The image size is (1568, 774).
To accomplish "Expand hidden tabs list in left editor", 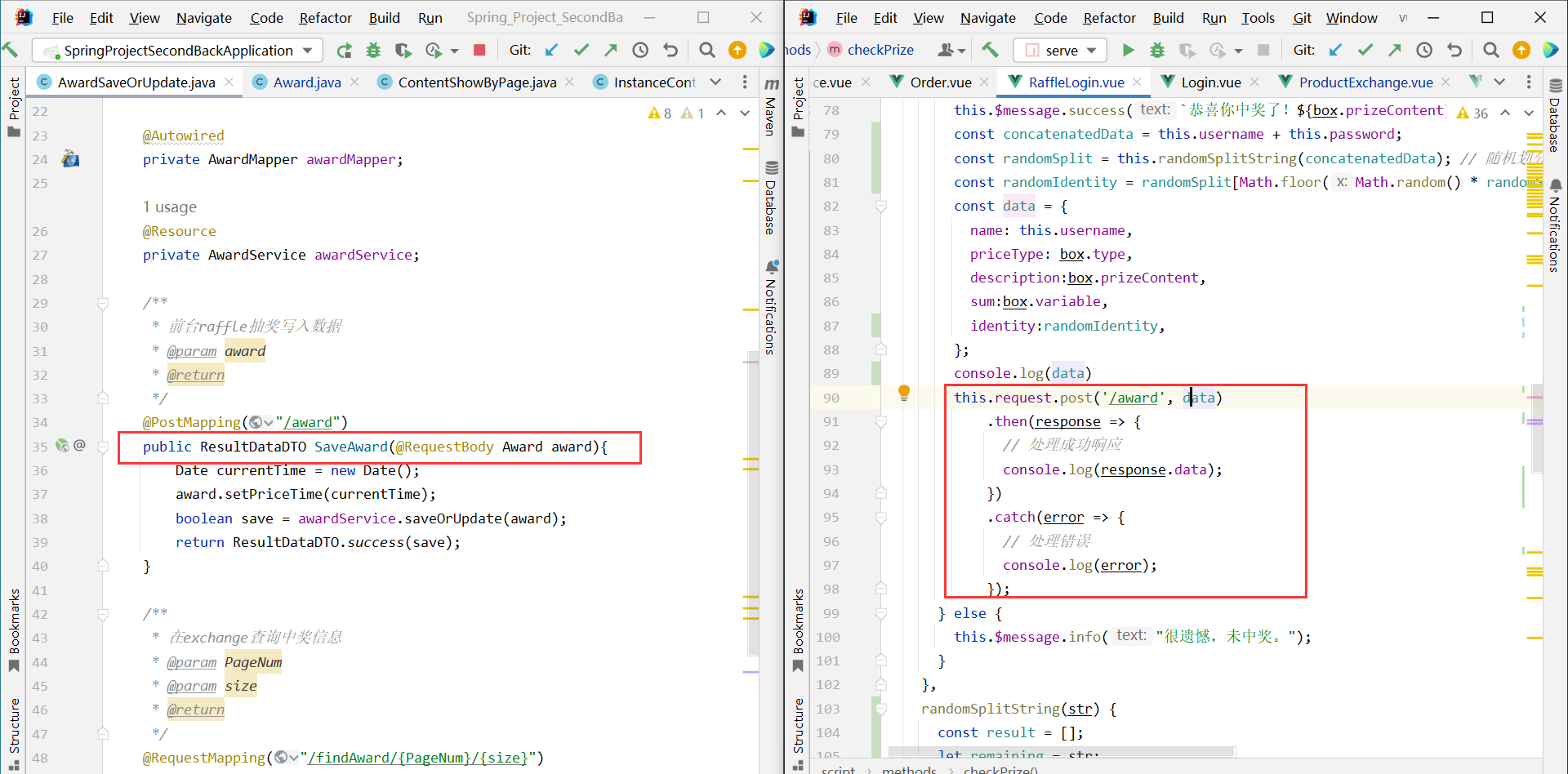I will click(x=715, y=82).
